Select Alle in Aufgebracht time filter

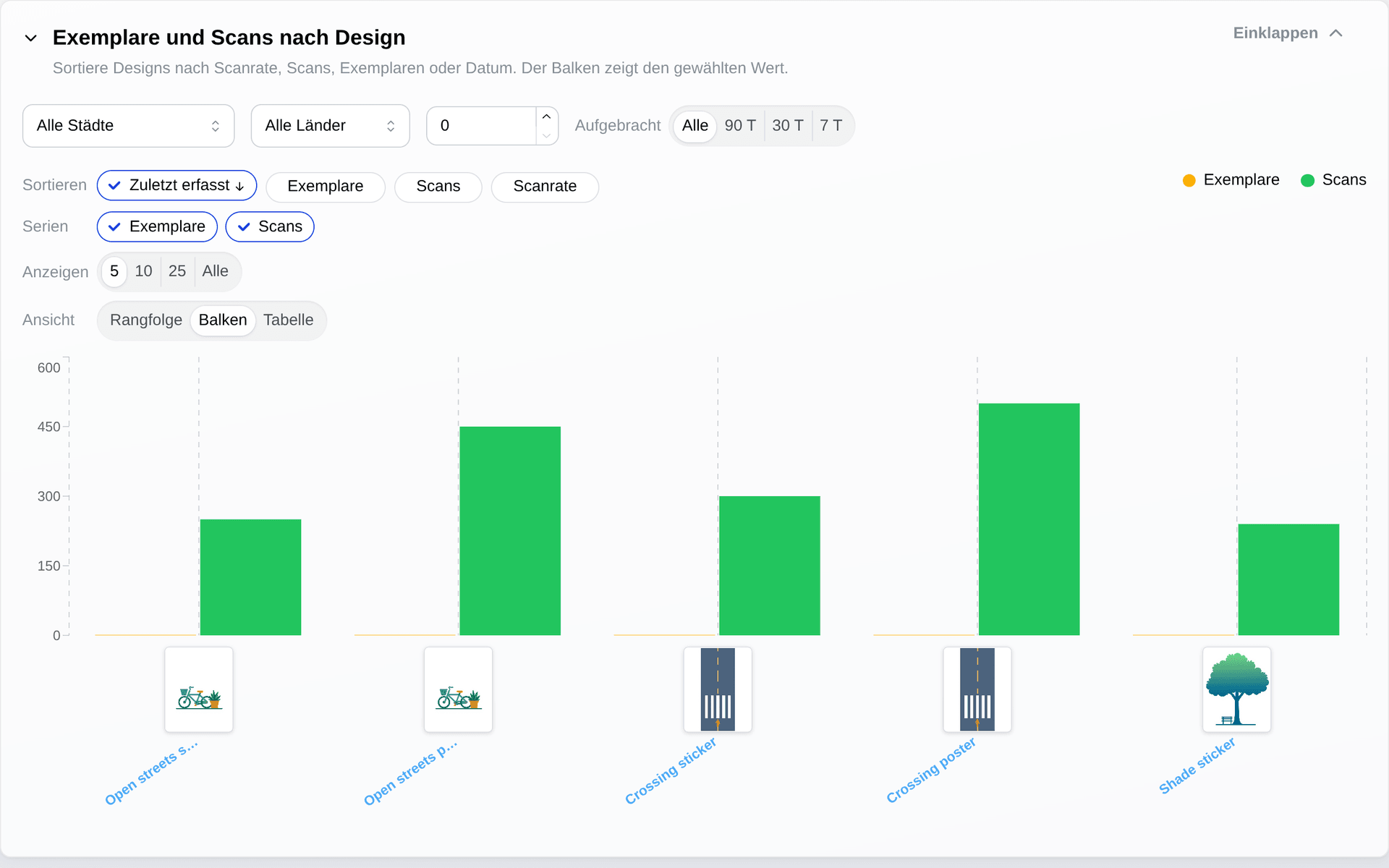pyautogui.click(x=694, y=126)
